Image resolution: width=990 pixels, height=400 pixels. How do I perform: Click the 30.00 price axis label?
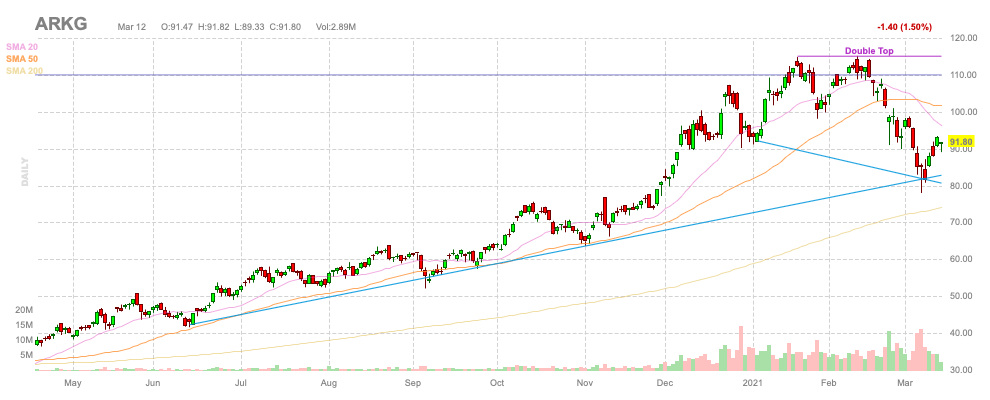[x=962, y=370]
